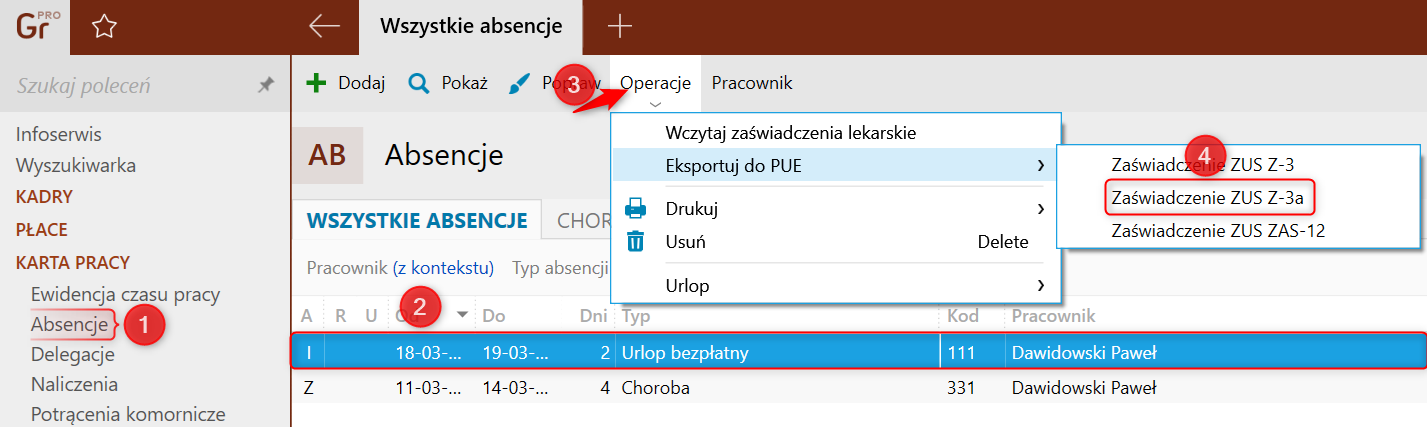Choose Zaświadczenie ZUS Z-3a
The image size is (1427, 427).
click(1207, 198)
